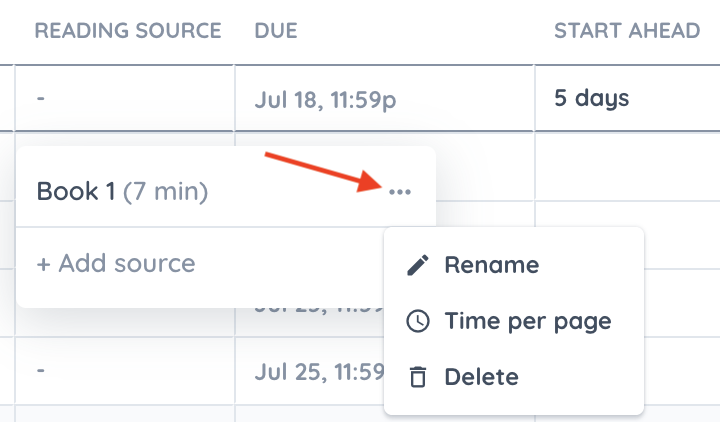Click the empty start ahead cell beside Book 1
Image resolution: width=720 pixels, height=422 pixels.
pyautogui.click(x=627, y=167)
